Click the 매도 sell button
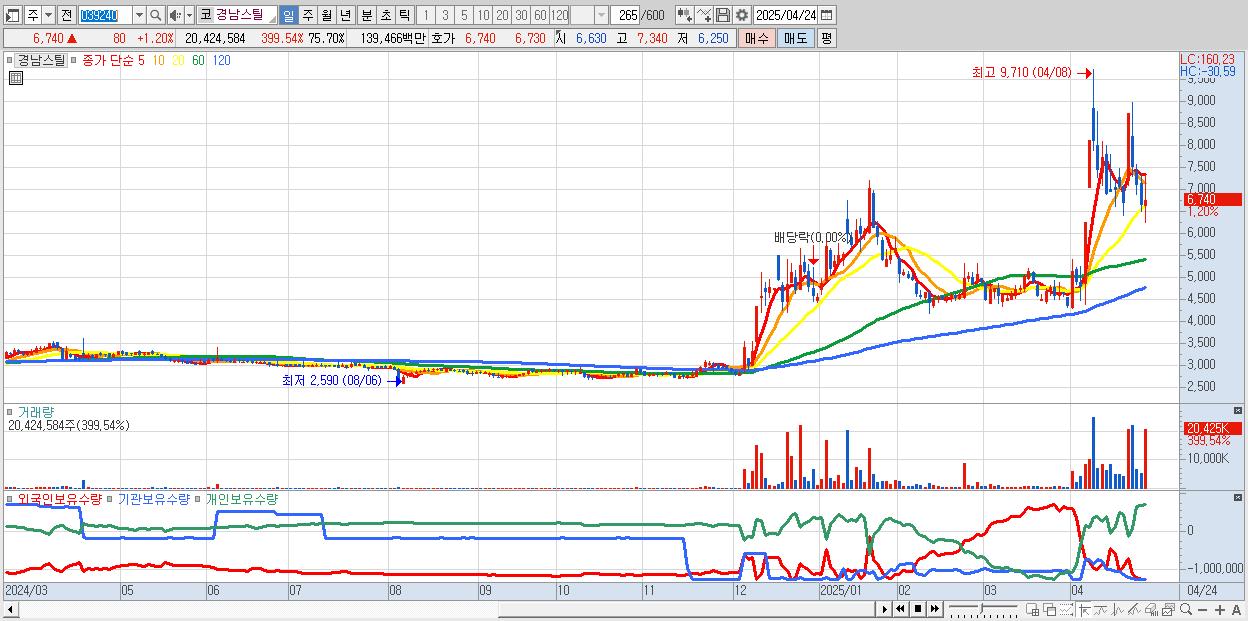Image resolution: width=1248 pixels, height=621 pixels. point(795,38)
